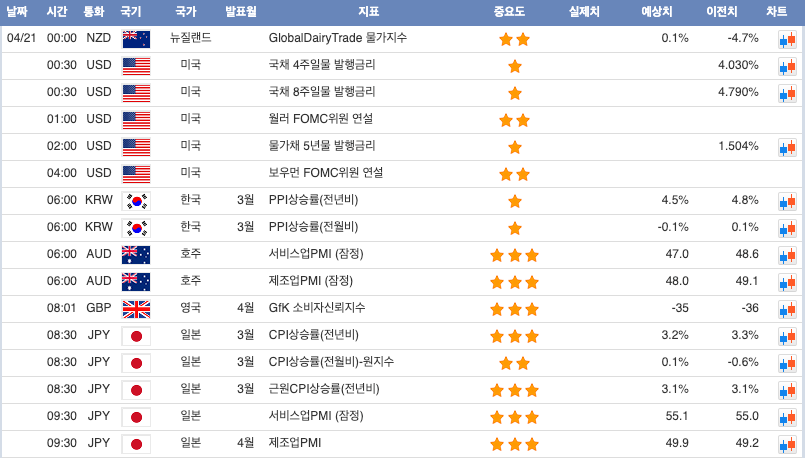Click chart icon for 제조업PMI Japan row
This screenshot has width=805, height=458.
pyautogui.click(x=786, y=443)
